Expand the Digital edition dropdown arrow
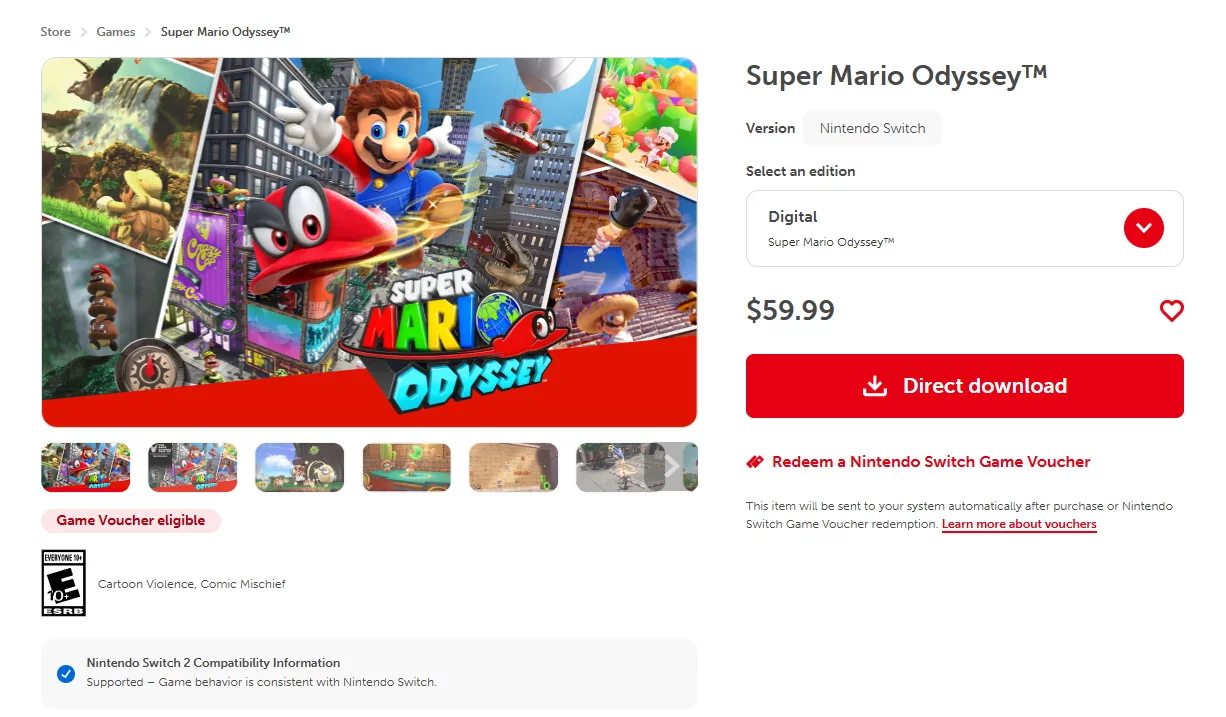Viewport: 1226px width, 717px height. coord(1143,228)
